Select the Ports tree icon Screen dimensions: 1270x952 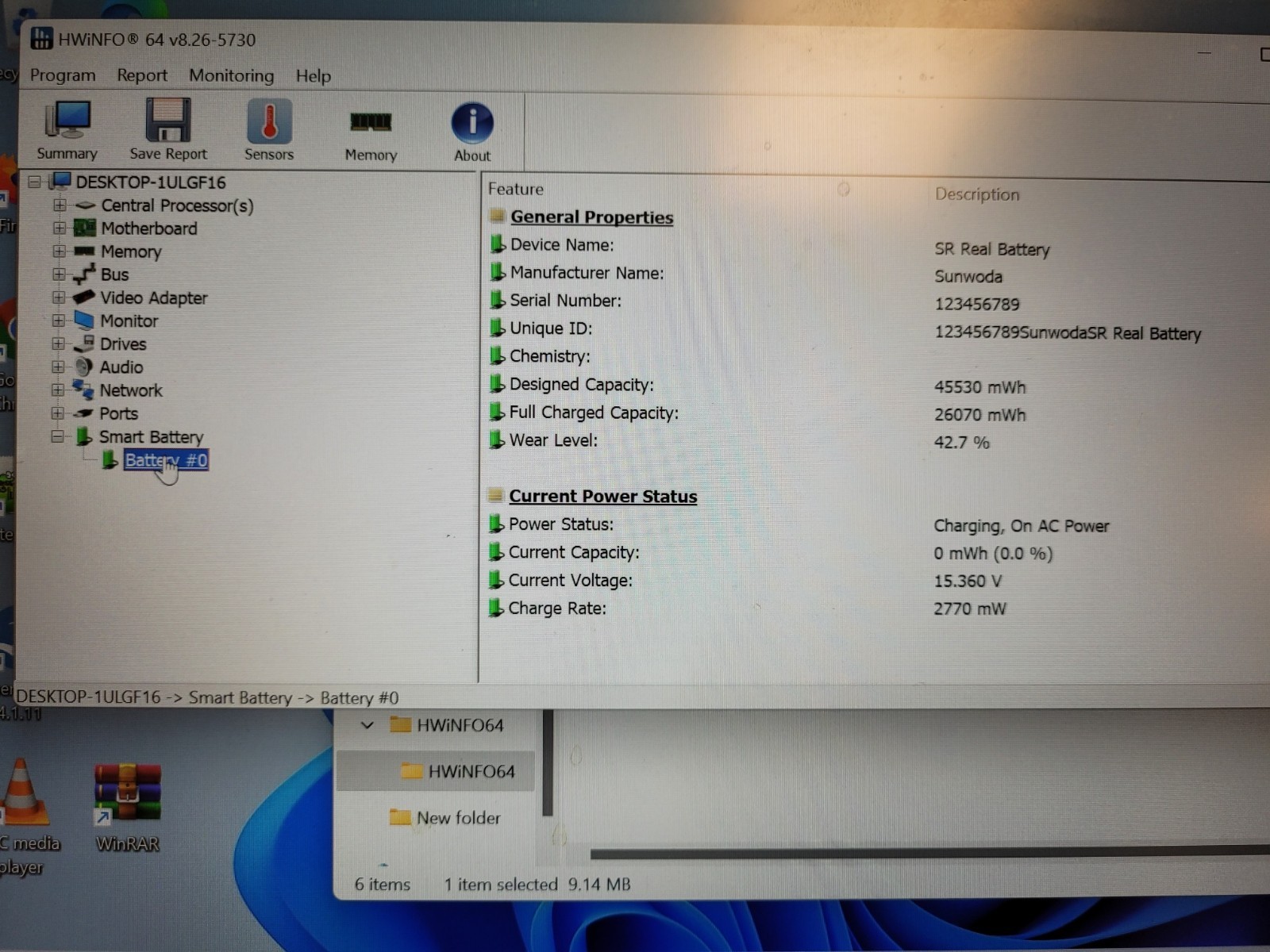(x=83, y=413)
